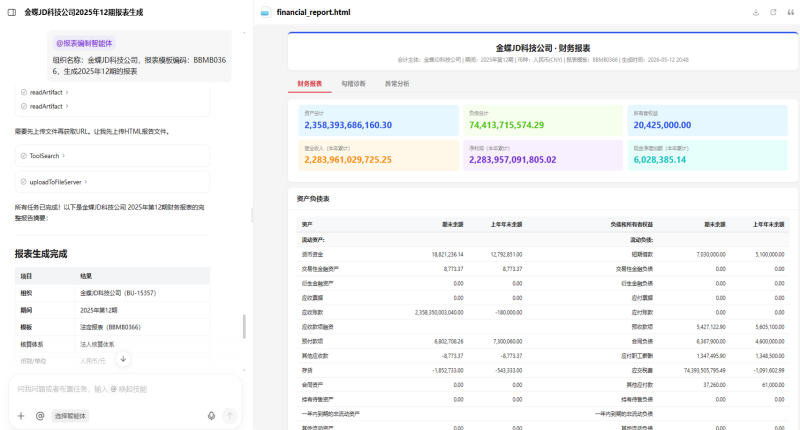The image size is (800, 430).
Task: Expand the first readArtifact step
Action: pos(45,92)
